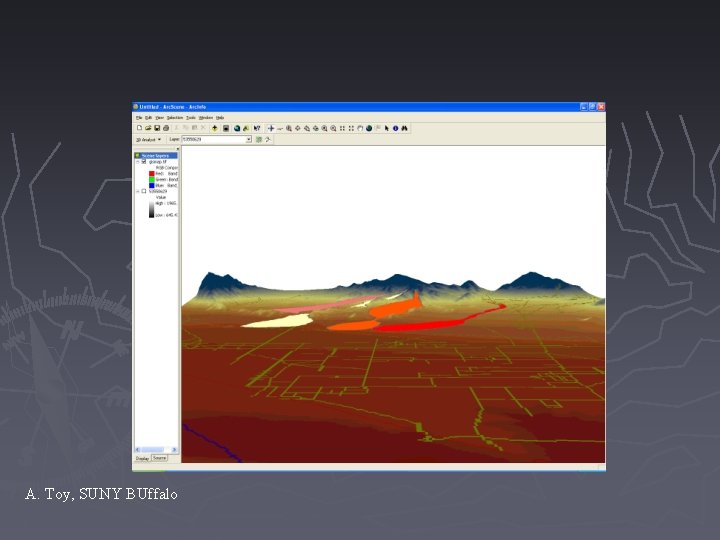Click the New document icon
Viewport: 720px width, 540px height.
(x=140, y=128)
